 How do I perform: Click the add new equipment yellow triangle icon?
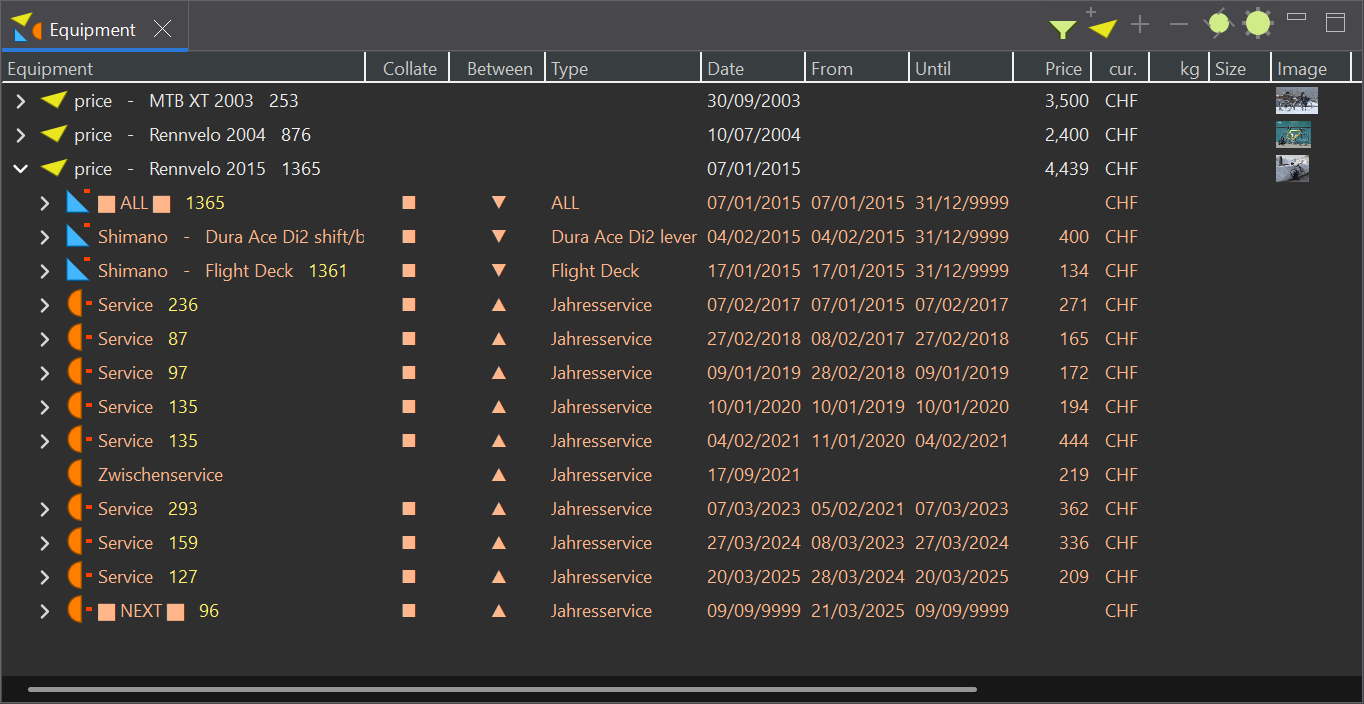(x=1102, y=28)
